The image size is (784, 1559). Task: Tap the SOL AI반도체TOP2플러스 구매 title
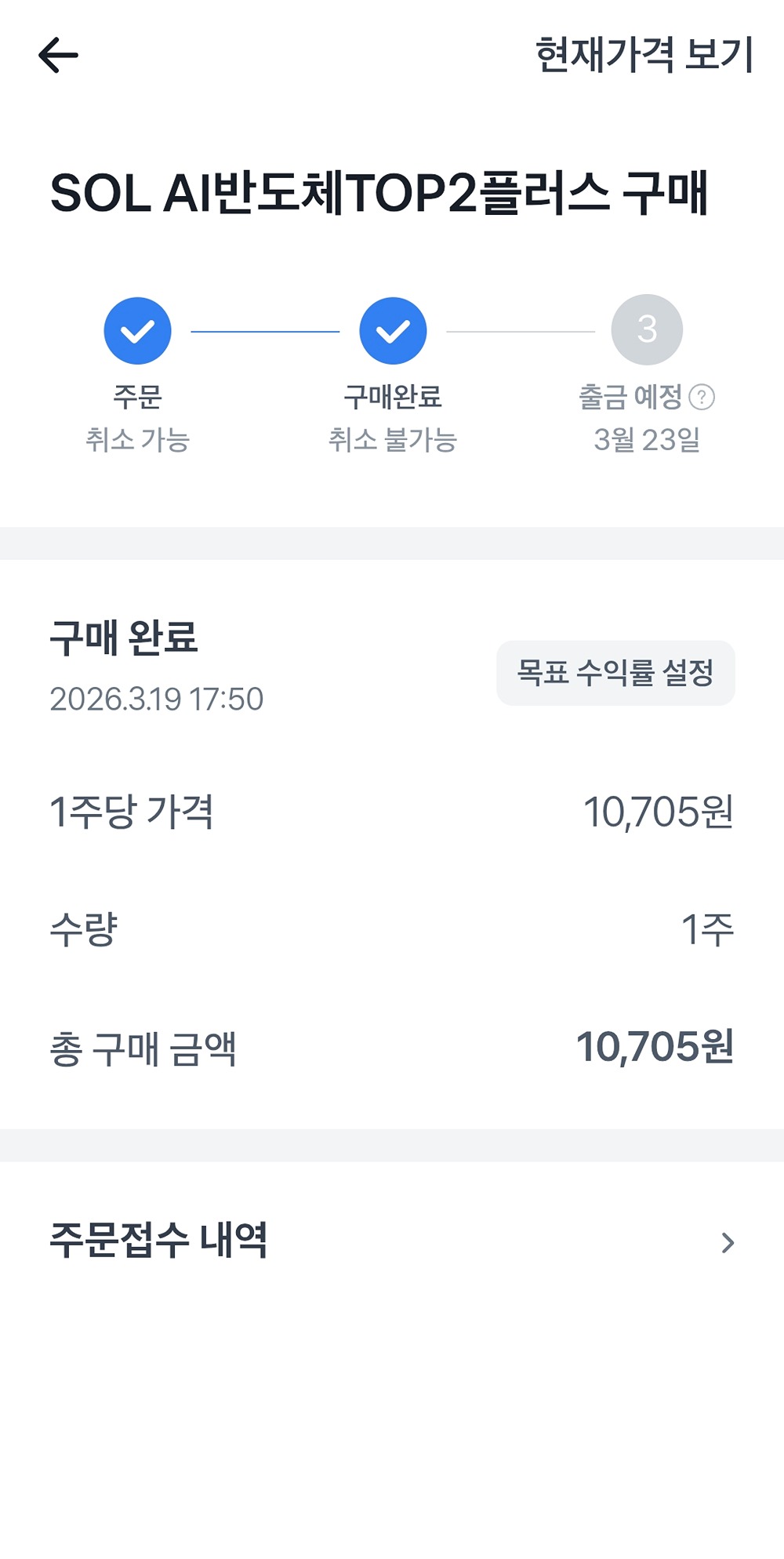click(379, 193)
